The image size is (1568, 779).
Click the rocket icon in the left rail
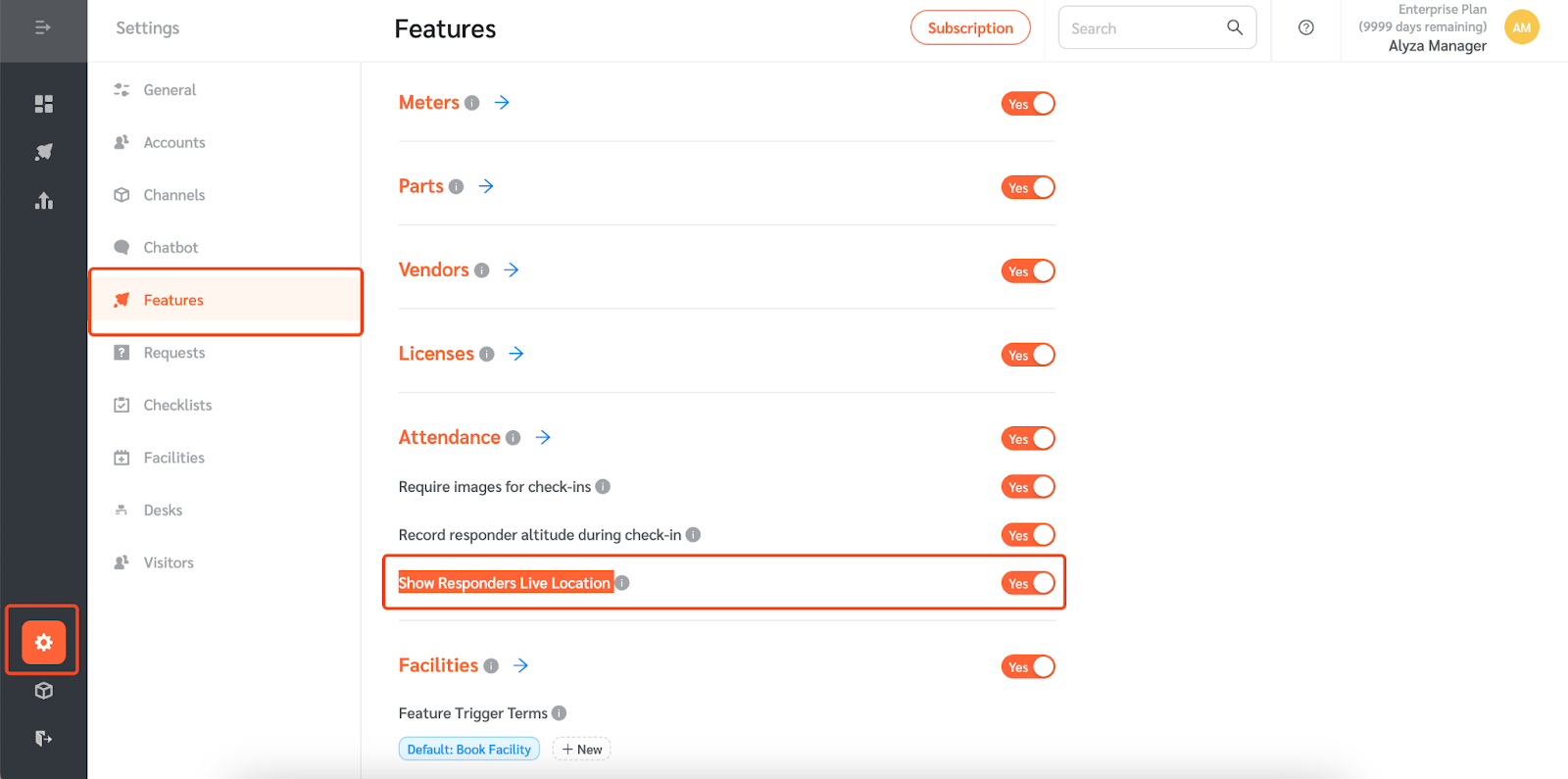tap(43, 152)
